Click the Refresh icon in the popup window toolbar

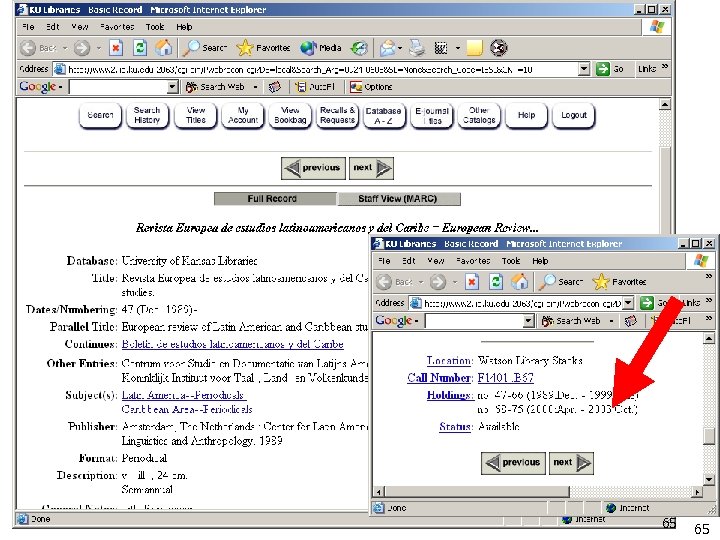point(495,282)
